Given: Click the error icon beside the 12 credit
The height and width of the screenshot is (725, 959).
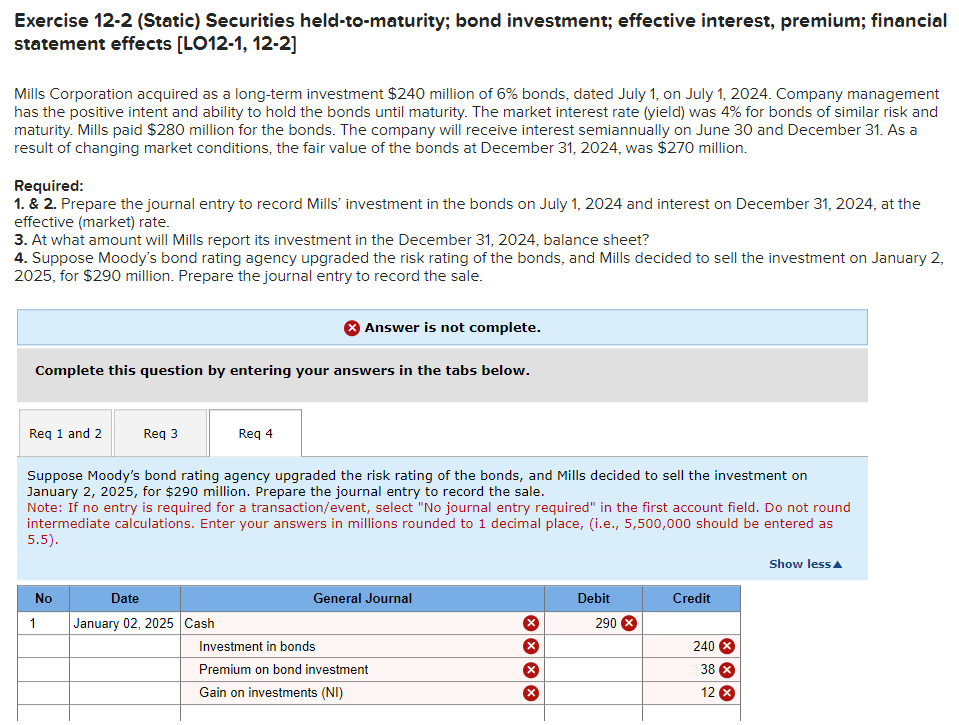Looking at the screenshot, I should (727, 692).
